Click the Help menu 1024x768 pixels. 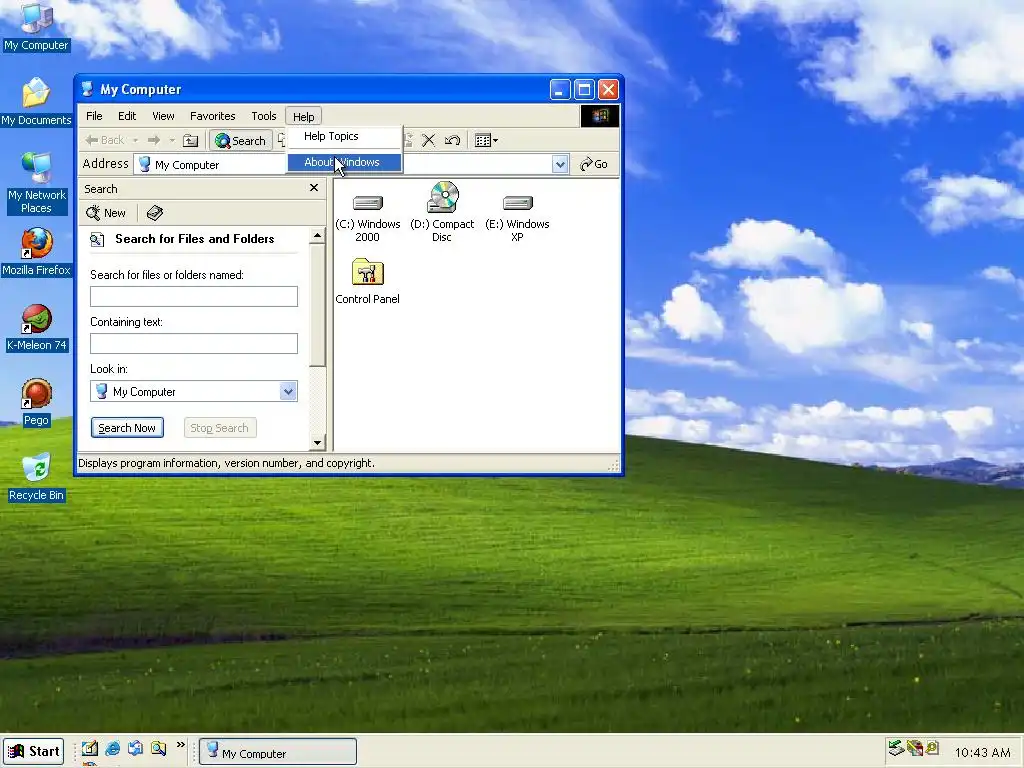pyautogui.click(x=304, y=116)
